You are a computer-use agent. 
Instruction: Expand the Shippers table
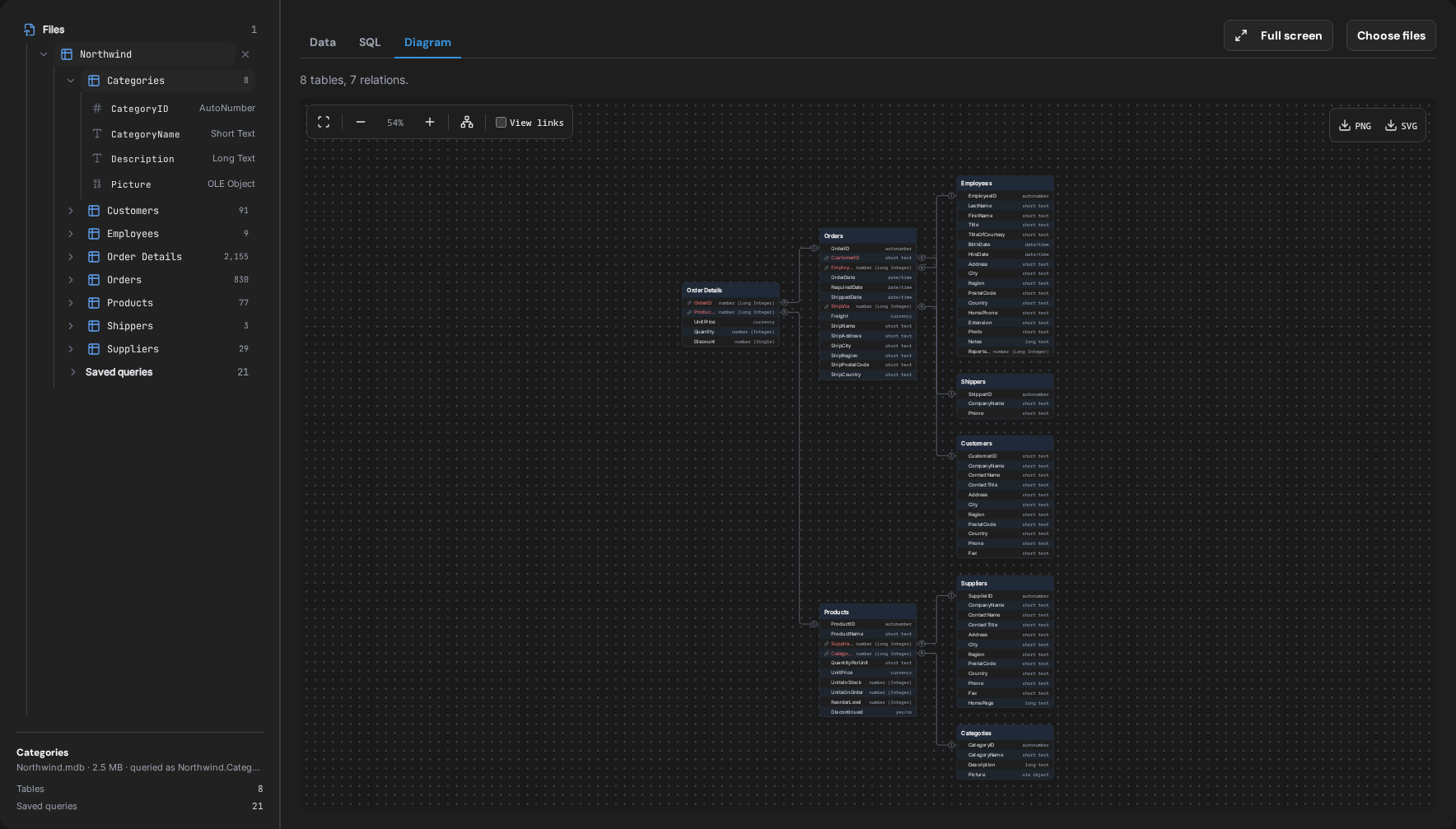tap(71, 326)
